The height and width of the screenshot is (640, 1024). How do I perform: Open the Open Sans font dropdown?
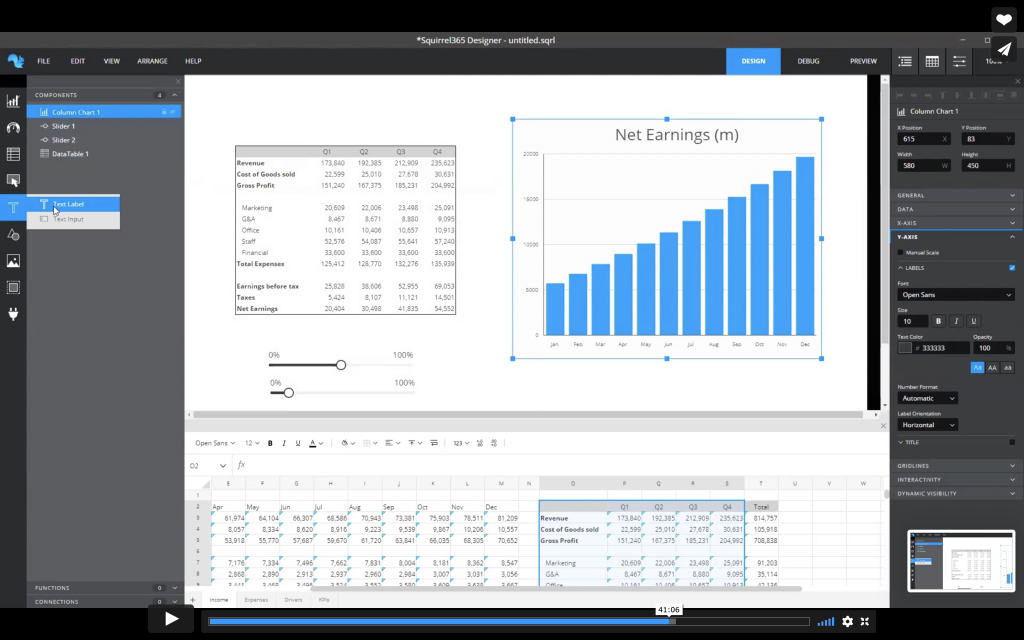[x=956, y=294]
